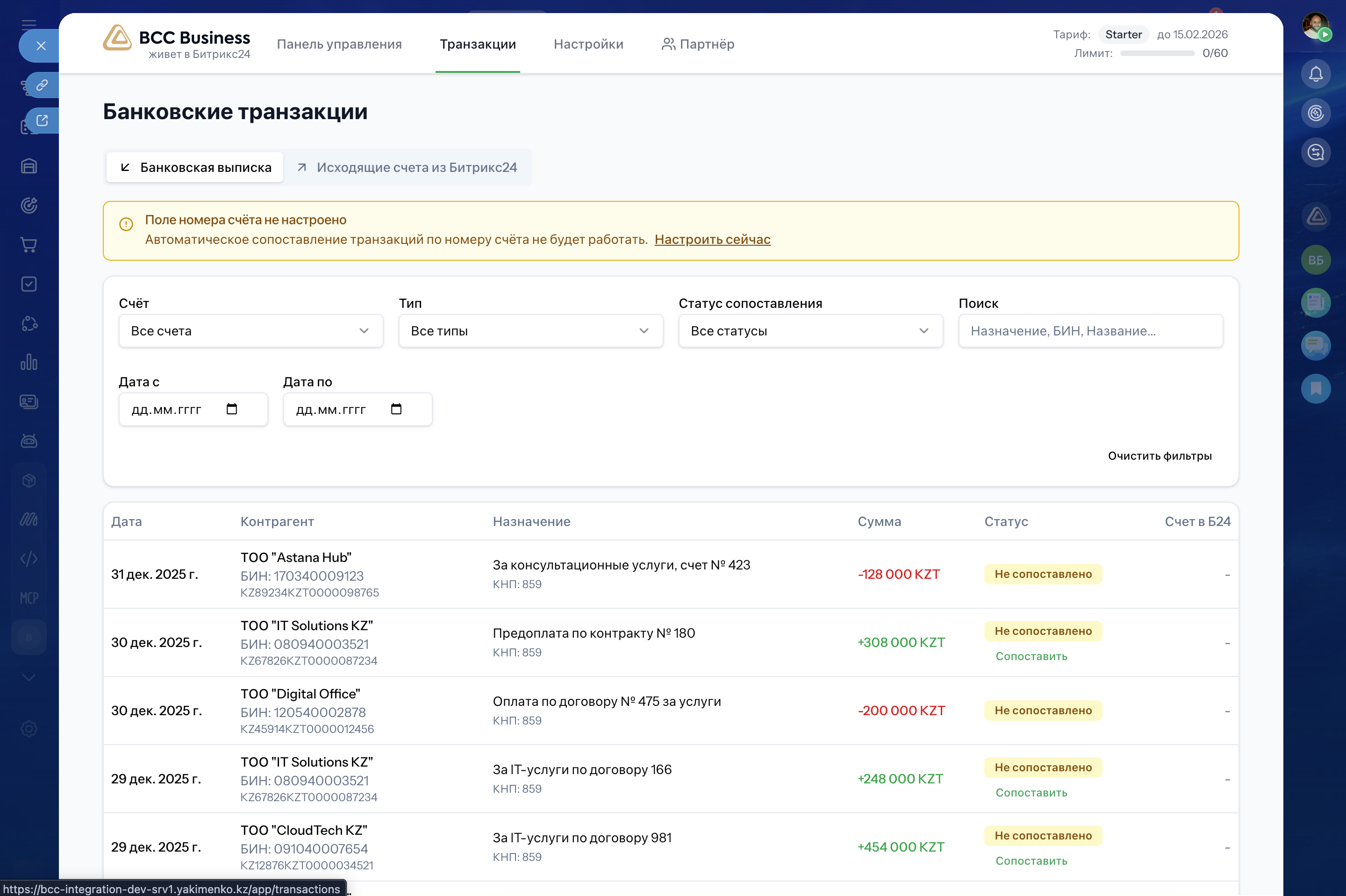The image size is (1346, 896).
Task: Click the blue X close button
Action: tap(41, 46)
